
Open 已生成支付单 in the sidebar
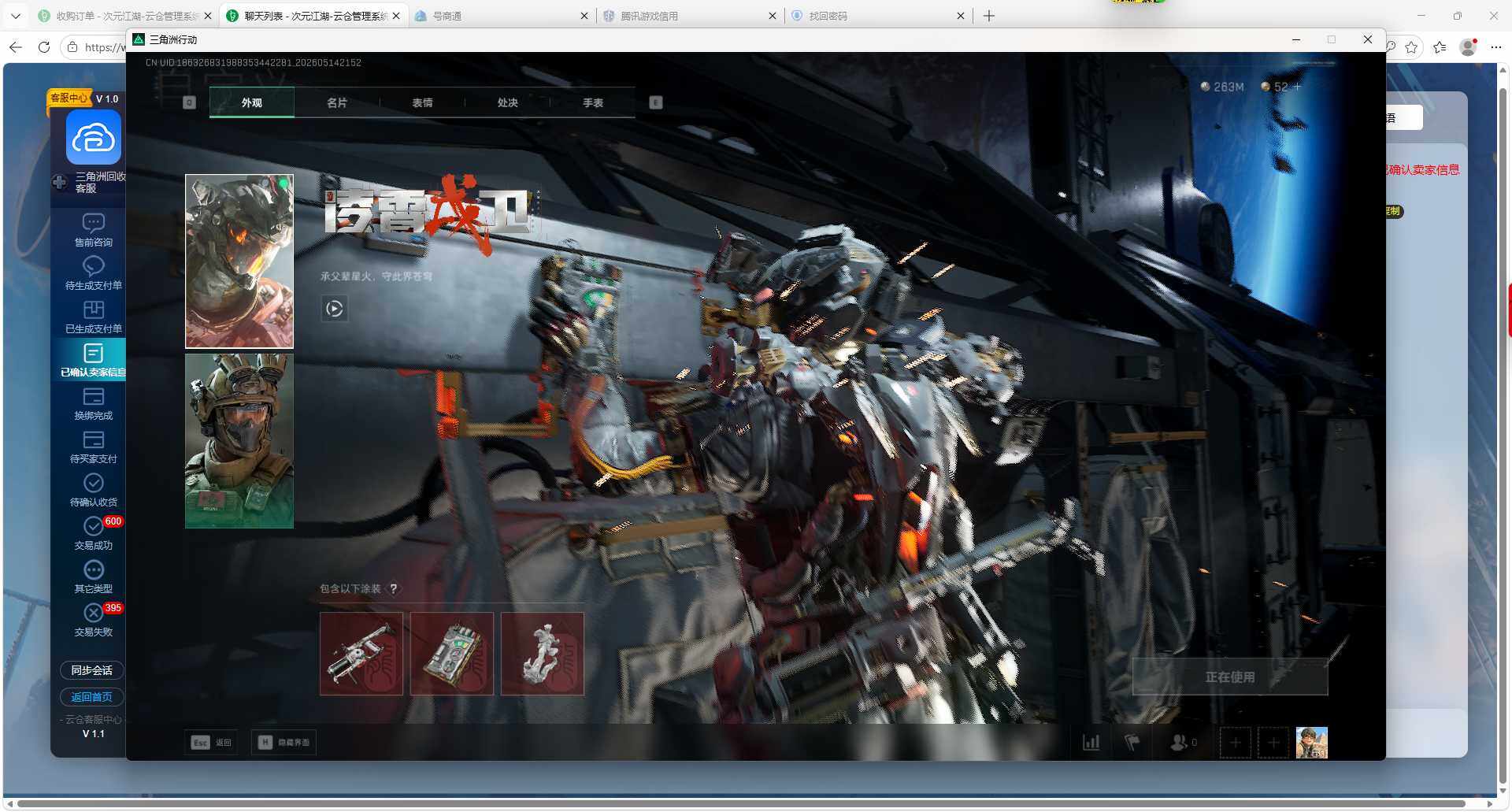93,317
